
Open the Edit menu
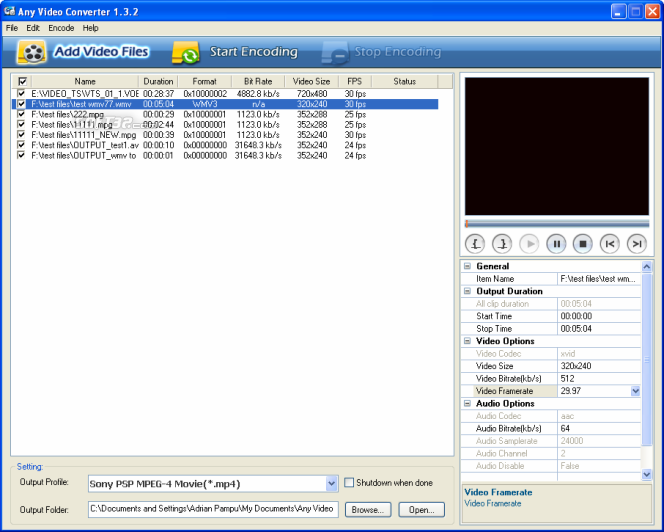[x=33, y=28]
